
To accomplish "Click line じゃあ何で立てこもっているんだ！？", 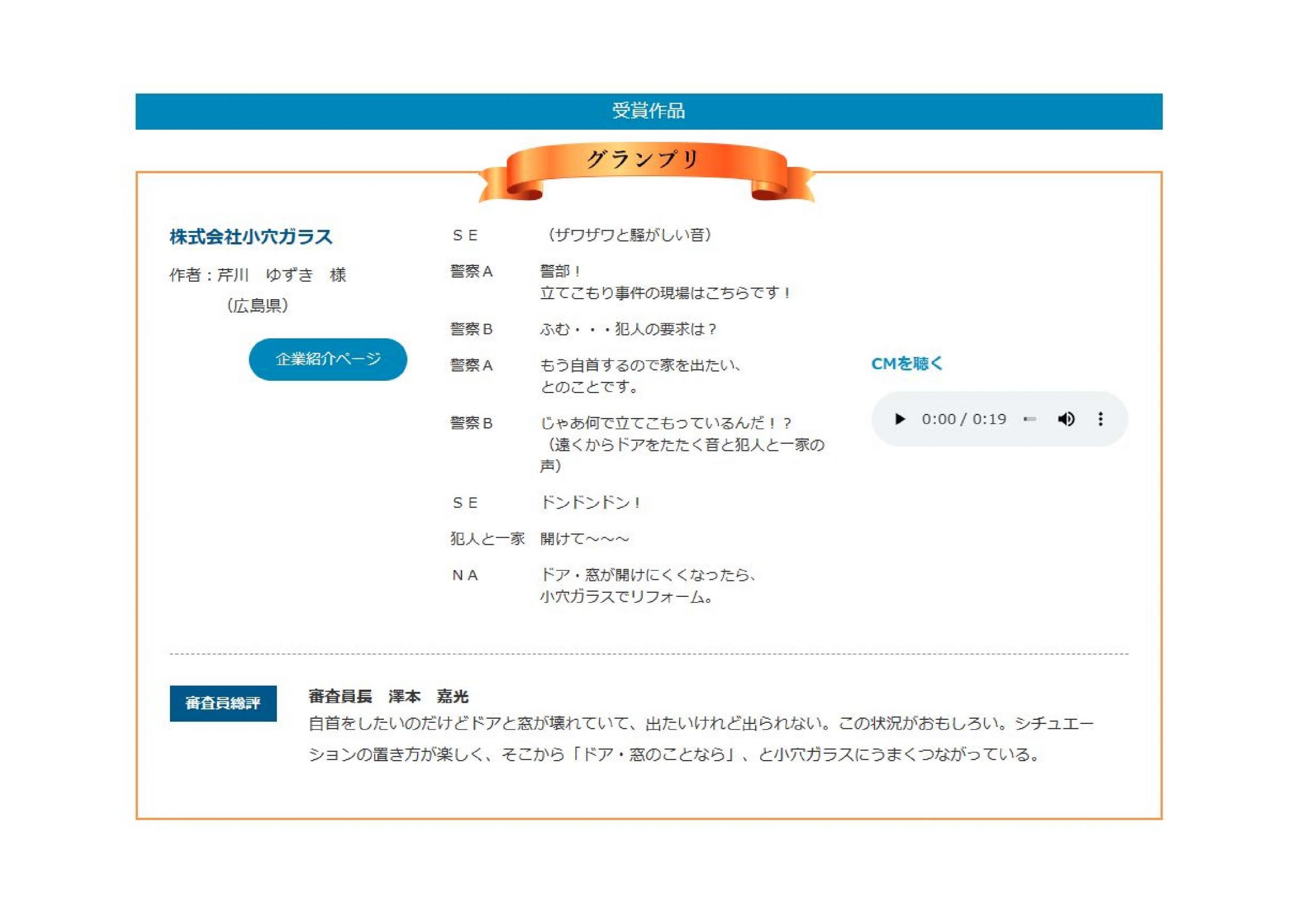I will pos(665,423).
